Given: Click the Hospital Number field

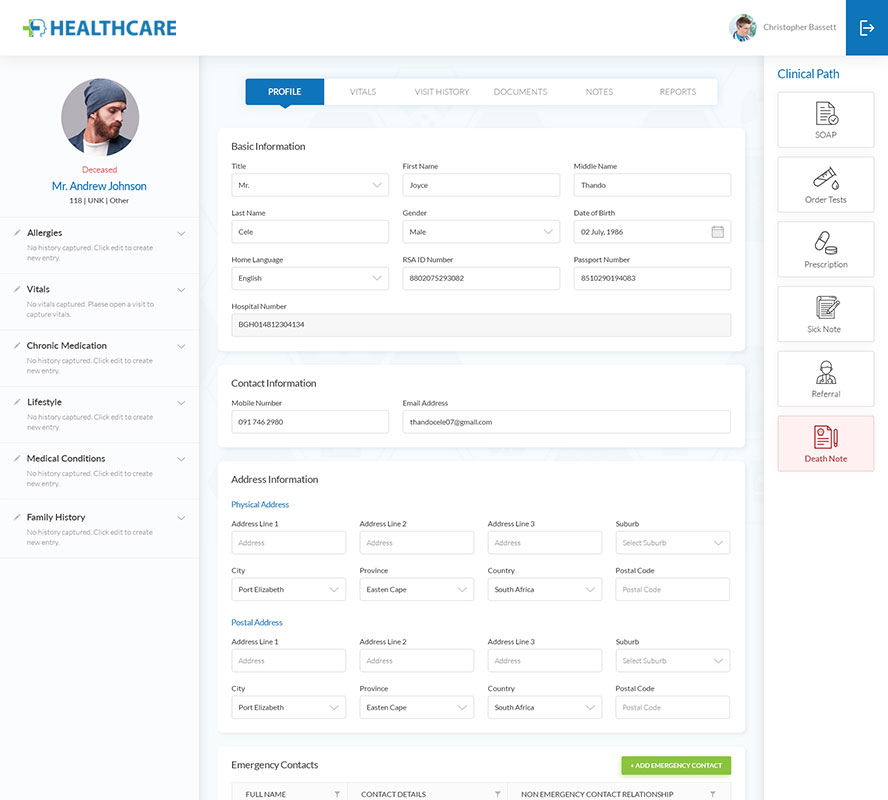Looking at the screenshot, I should tap(481, 325).
